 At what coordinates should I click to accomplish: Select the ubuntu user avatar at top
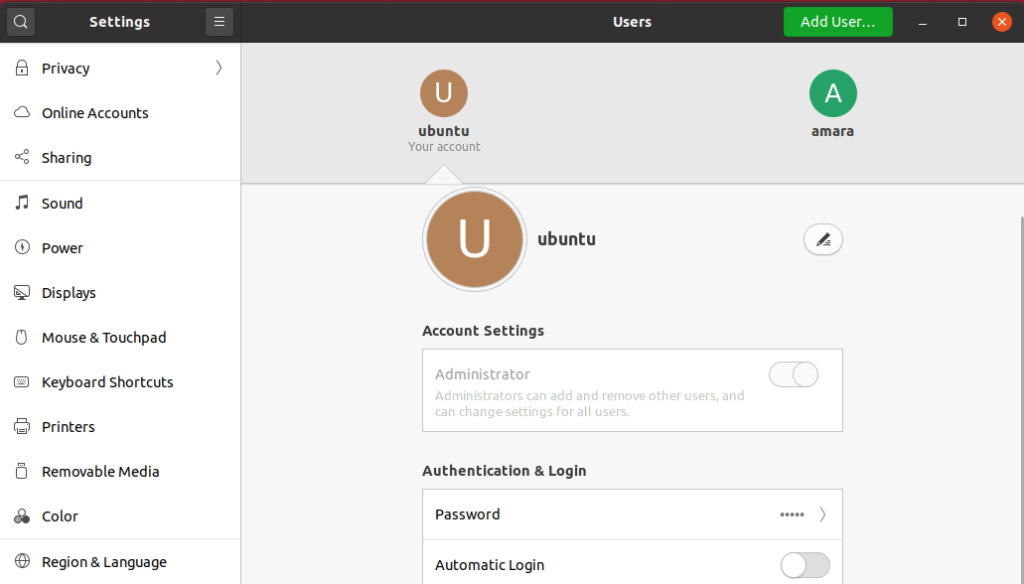pyautogui.click(x=444, y=93)
